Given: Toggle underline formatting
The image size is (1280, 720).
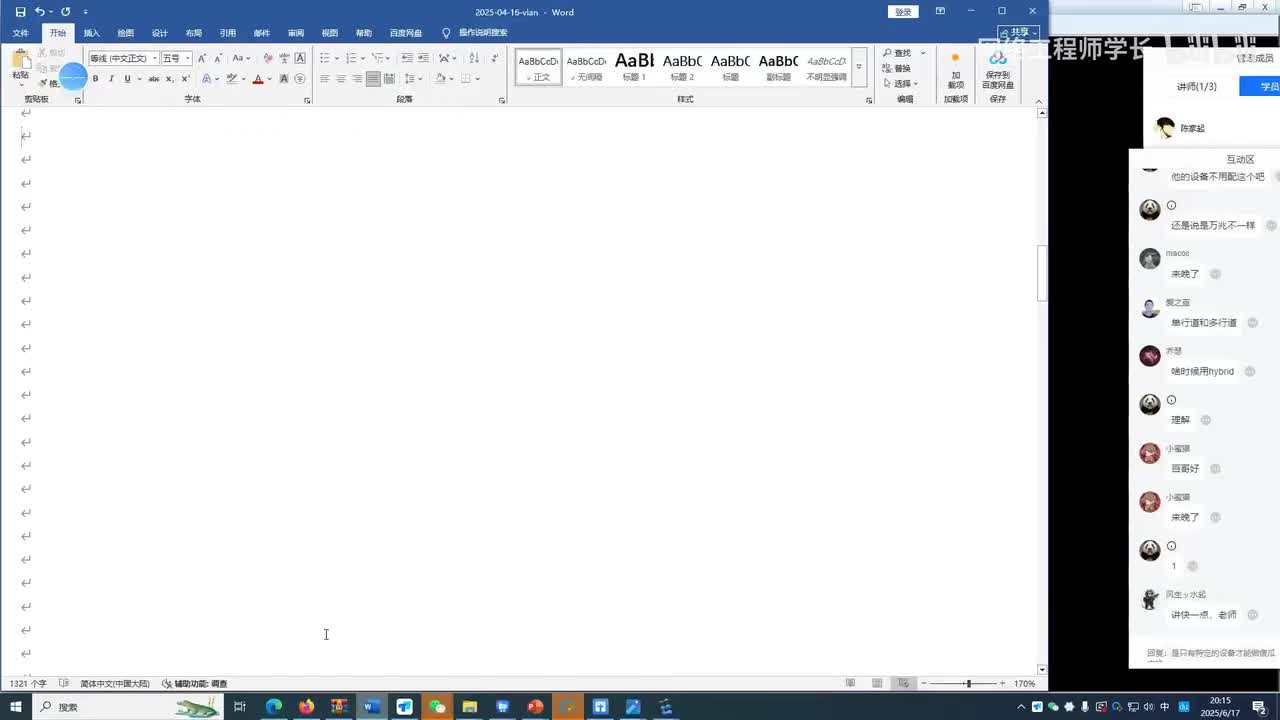Looking at the screenshot, I should tap(127, 79).
